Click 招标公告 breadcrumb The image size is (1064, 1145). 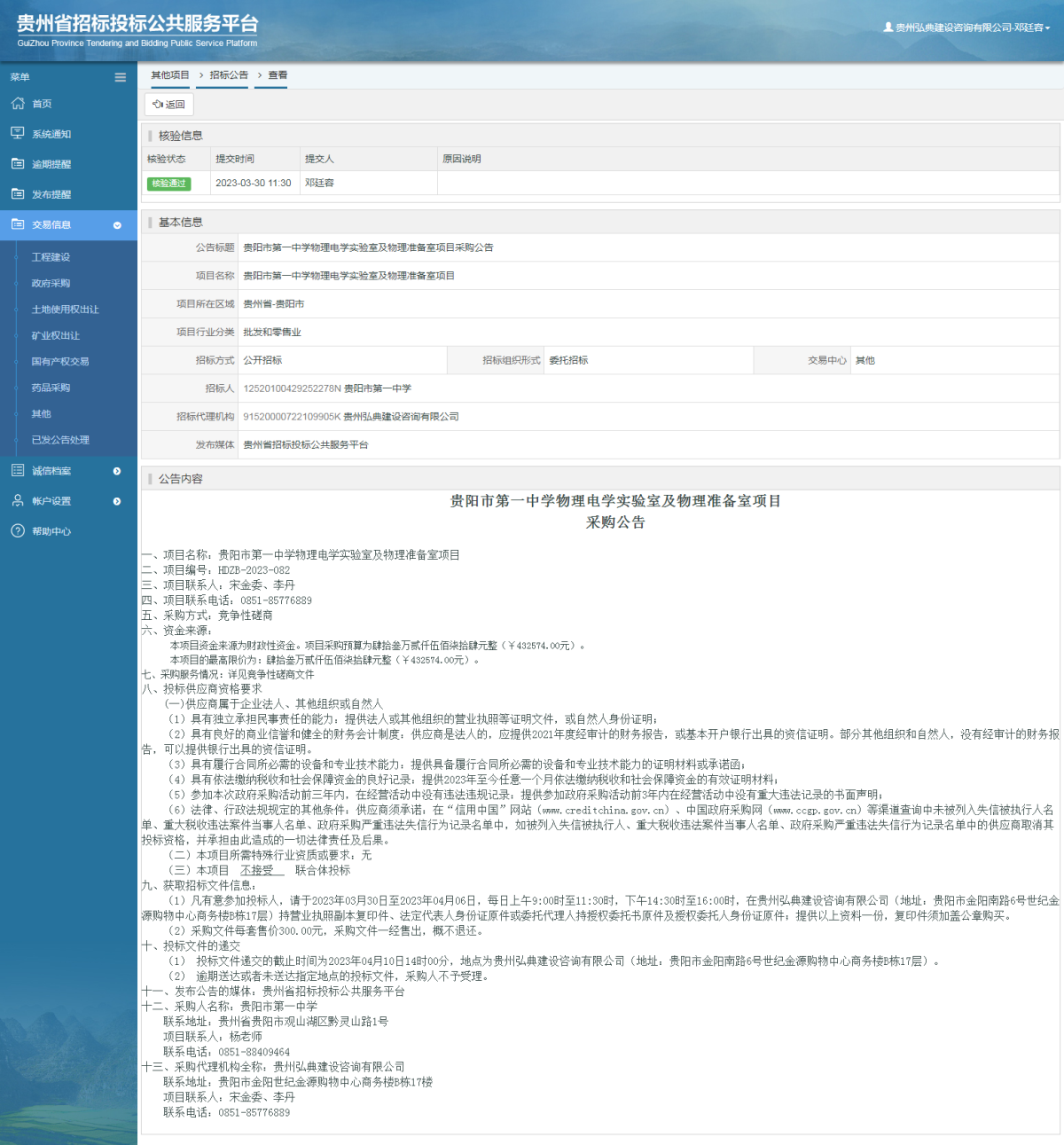pos(229,75)
